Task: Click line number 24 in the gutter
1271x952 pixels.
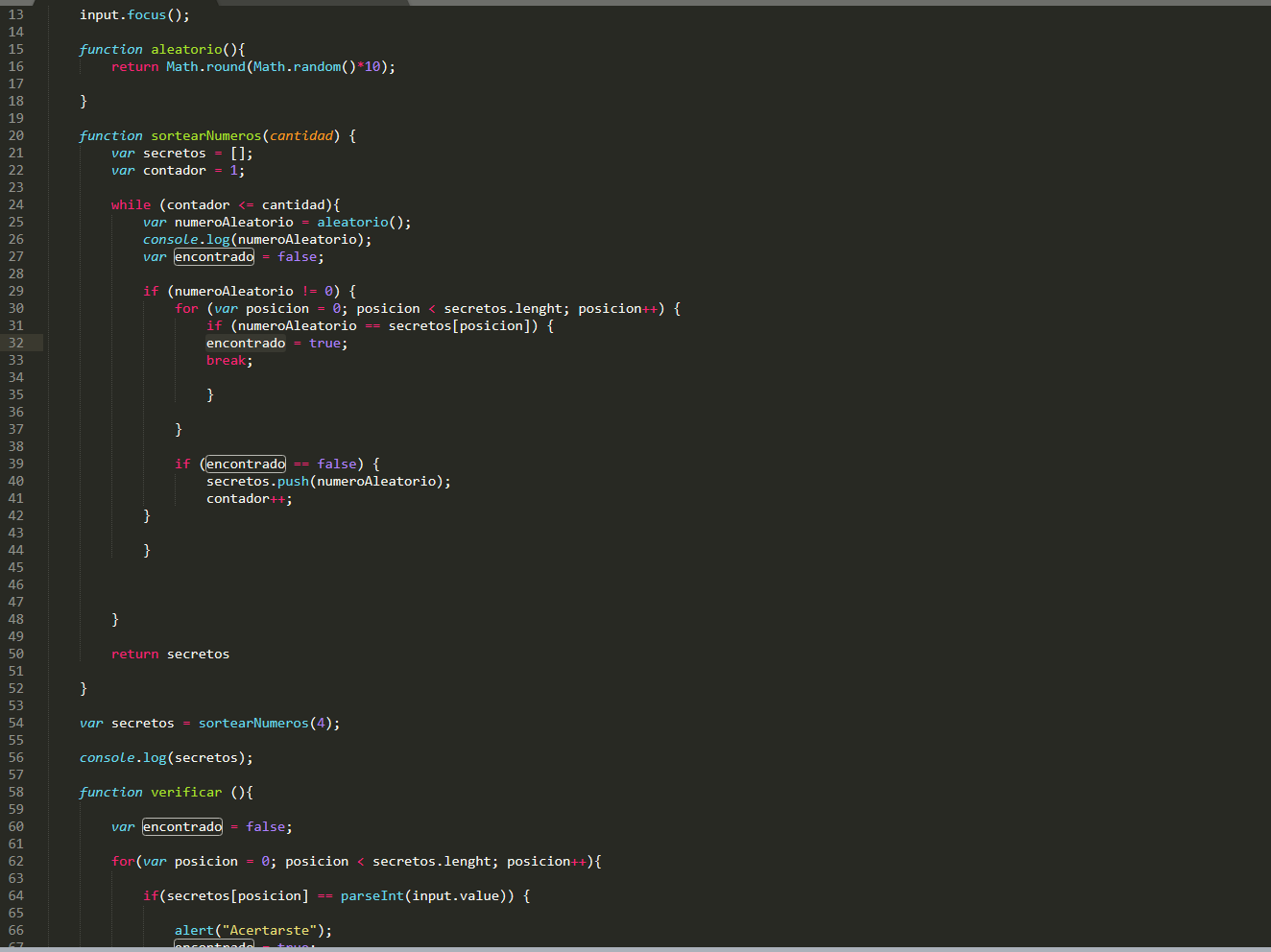Action: [x=16, y=204]
